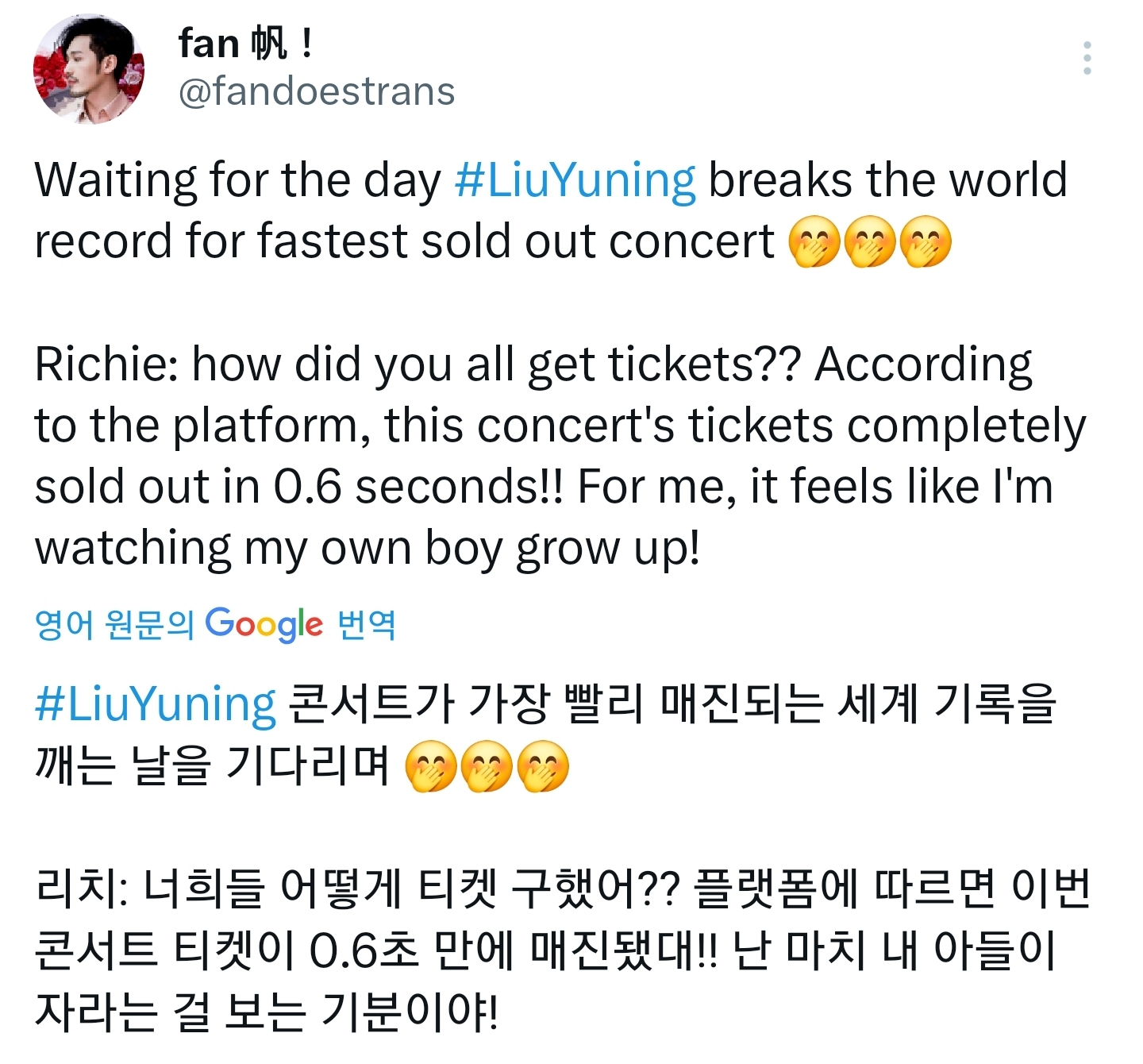This screenshot has height=1064, width=1143.
Task: Click middle giggling emoji in Korean translation
Action: coord(487,768)
